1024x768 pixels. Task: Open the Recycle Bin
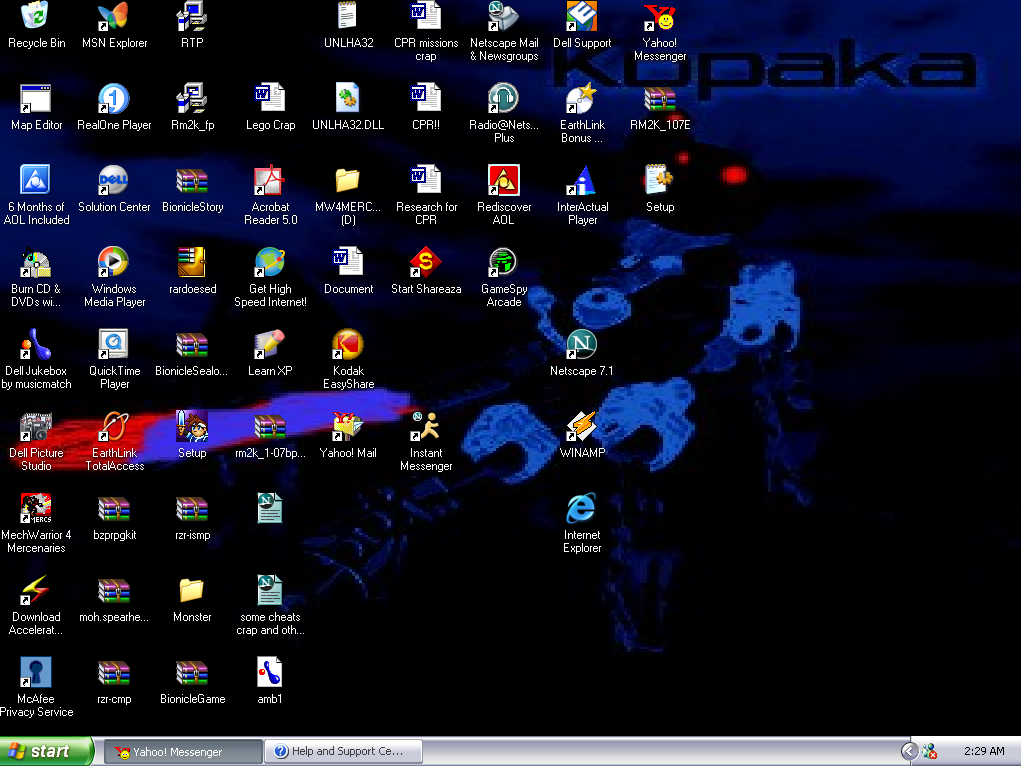[36, 18]
